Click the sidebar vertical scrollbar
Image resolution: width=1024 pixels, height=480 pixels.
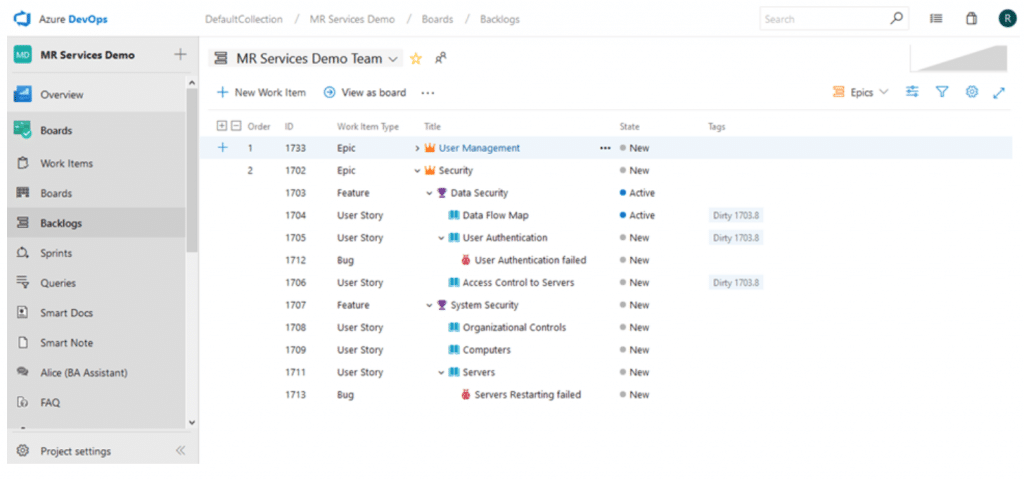192,170
